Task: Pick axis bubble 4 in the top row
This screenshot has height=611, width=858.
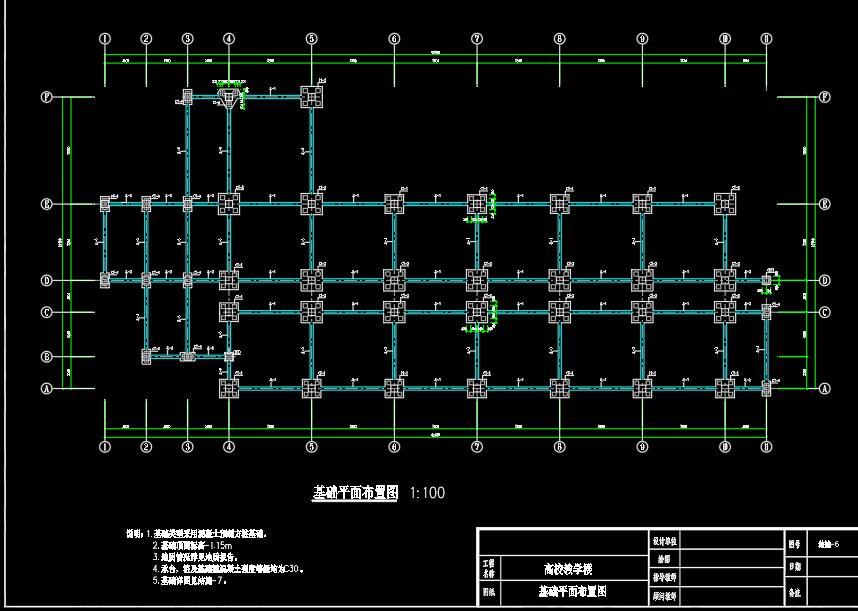Action: pos(229,39)
